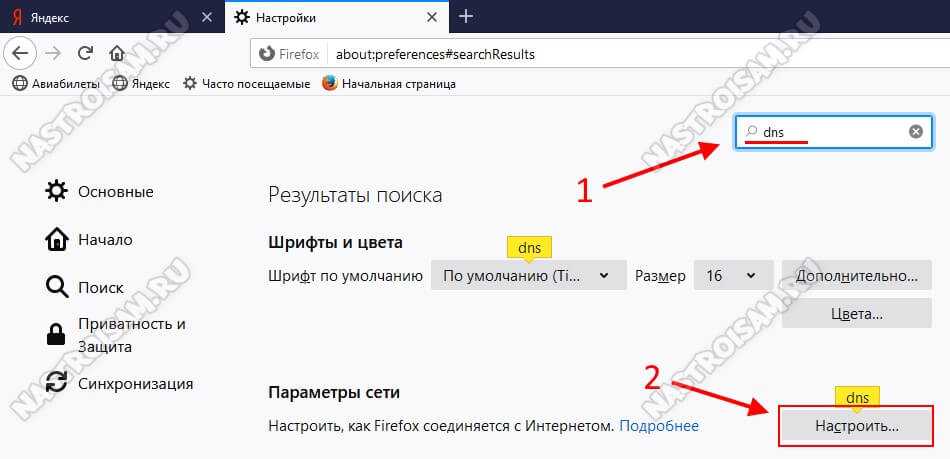Image resolution: width=950 pixels, height=459 pixels.
Task: Clear the dns search field
Action: [x=915, y=132]
